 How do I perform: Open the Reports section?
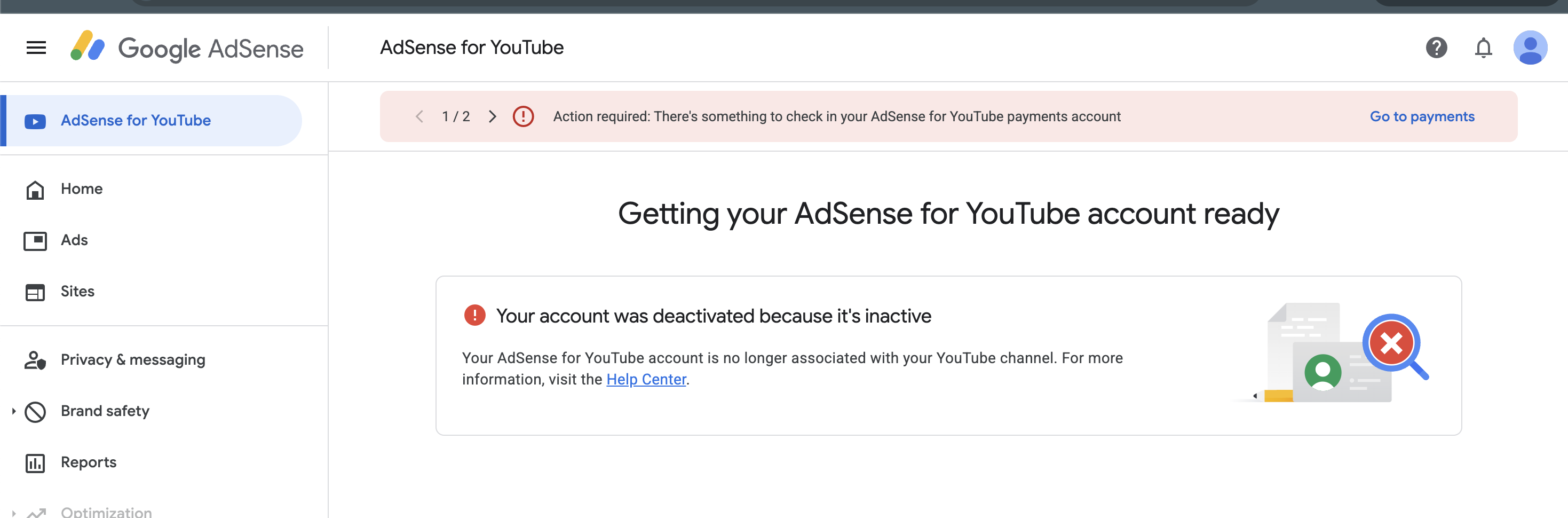point(88,462)
